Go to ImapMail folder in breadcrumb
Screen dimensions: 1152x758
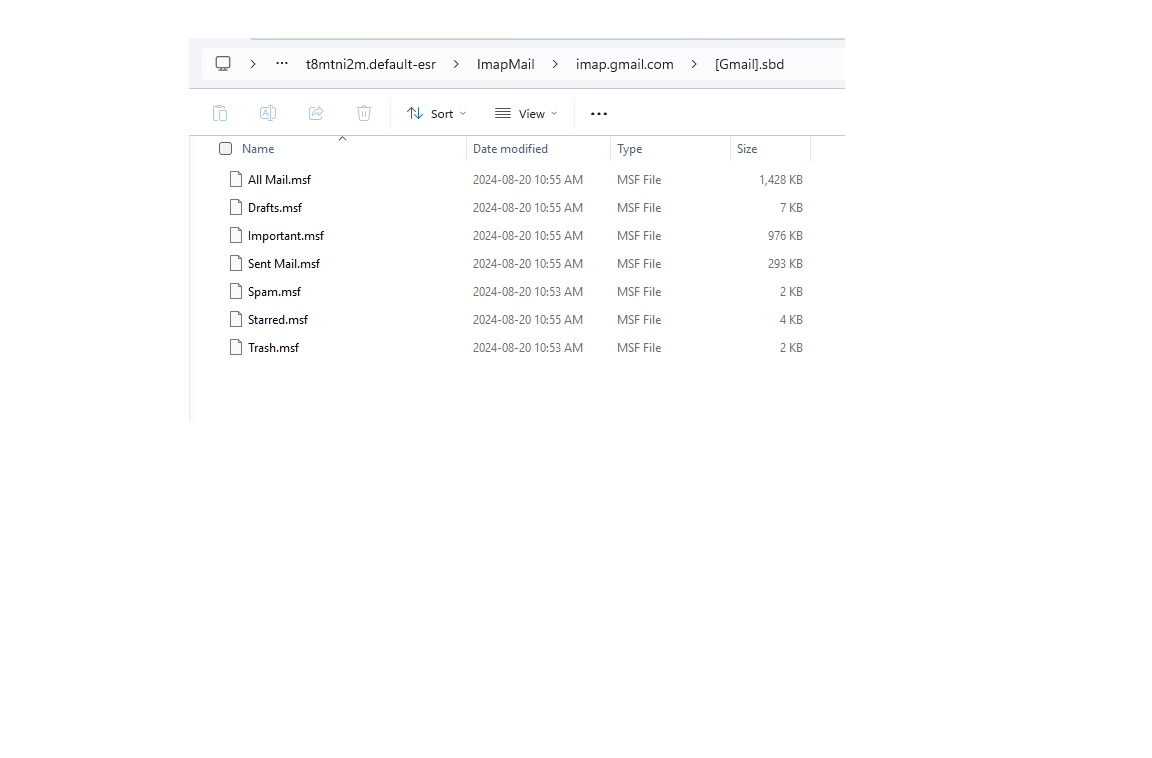(x=505, y=64)
